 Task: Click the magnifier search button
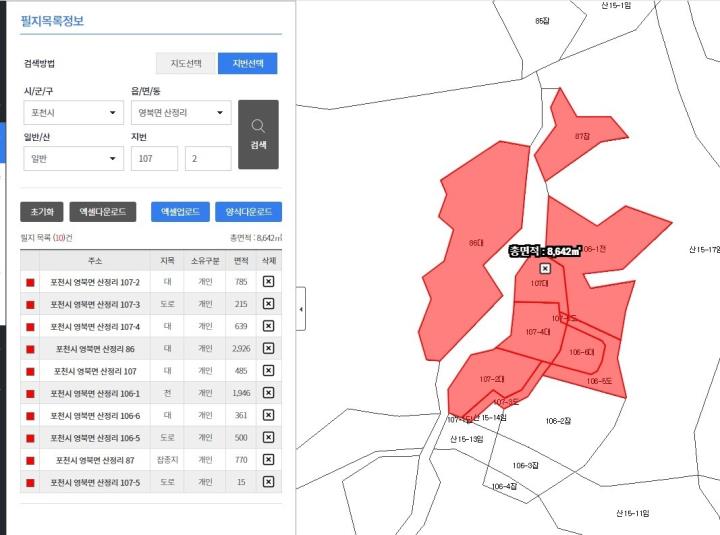coord(258,134)
